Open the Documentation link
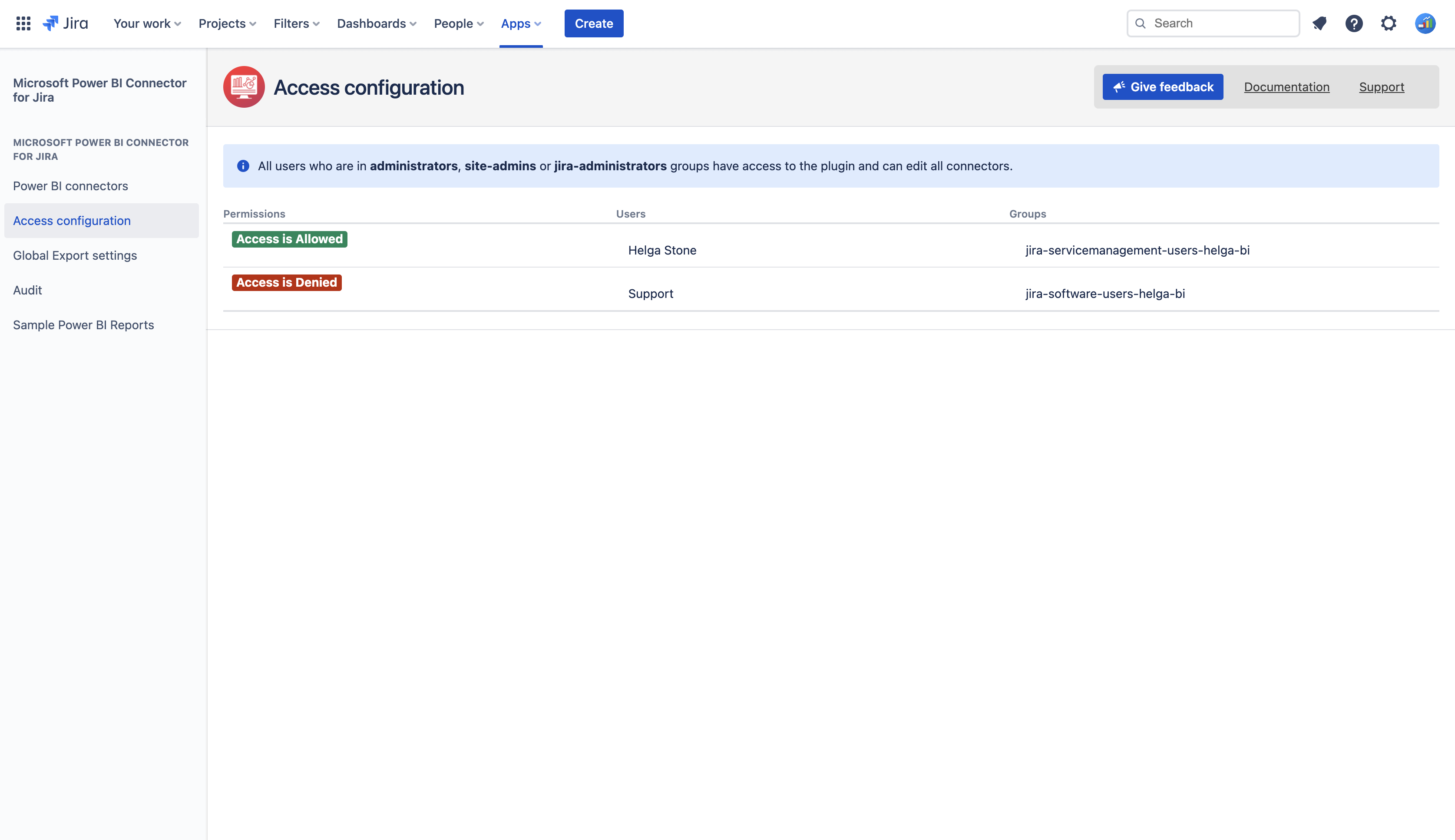Image resolution: width=1455 pixels, height=840 pixels. click(x=1286, y=87)
